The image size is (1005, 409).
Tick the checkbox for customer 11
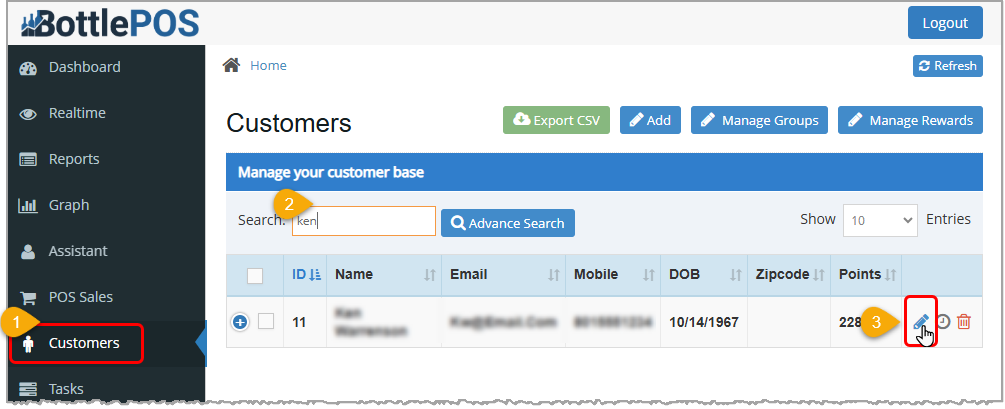coord(266,321)
